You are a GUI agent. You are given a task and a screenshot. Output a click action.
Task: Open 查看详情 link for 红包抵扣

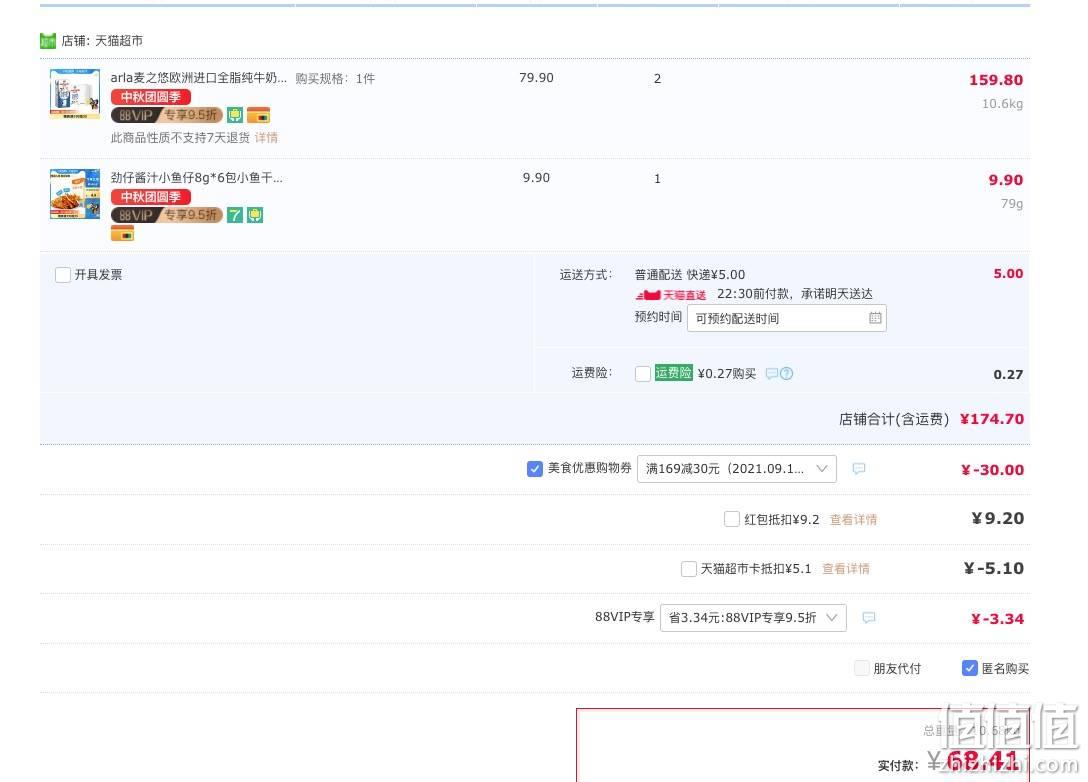click(x=853, y=520)
